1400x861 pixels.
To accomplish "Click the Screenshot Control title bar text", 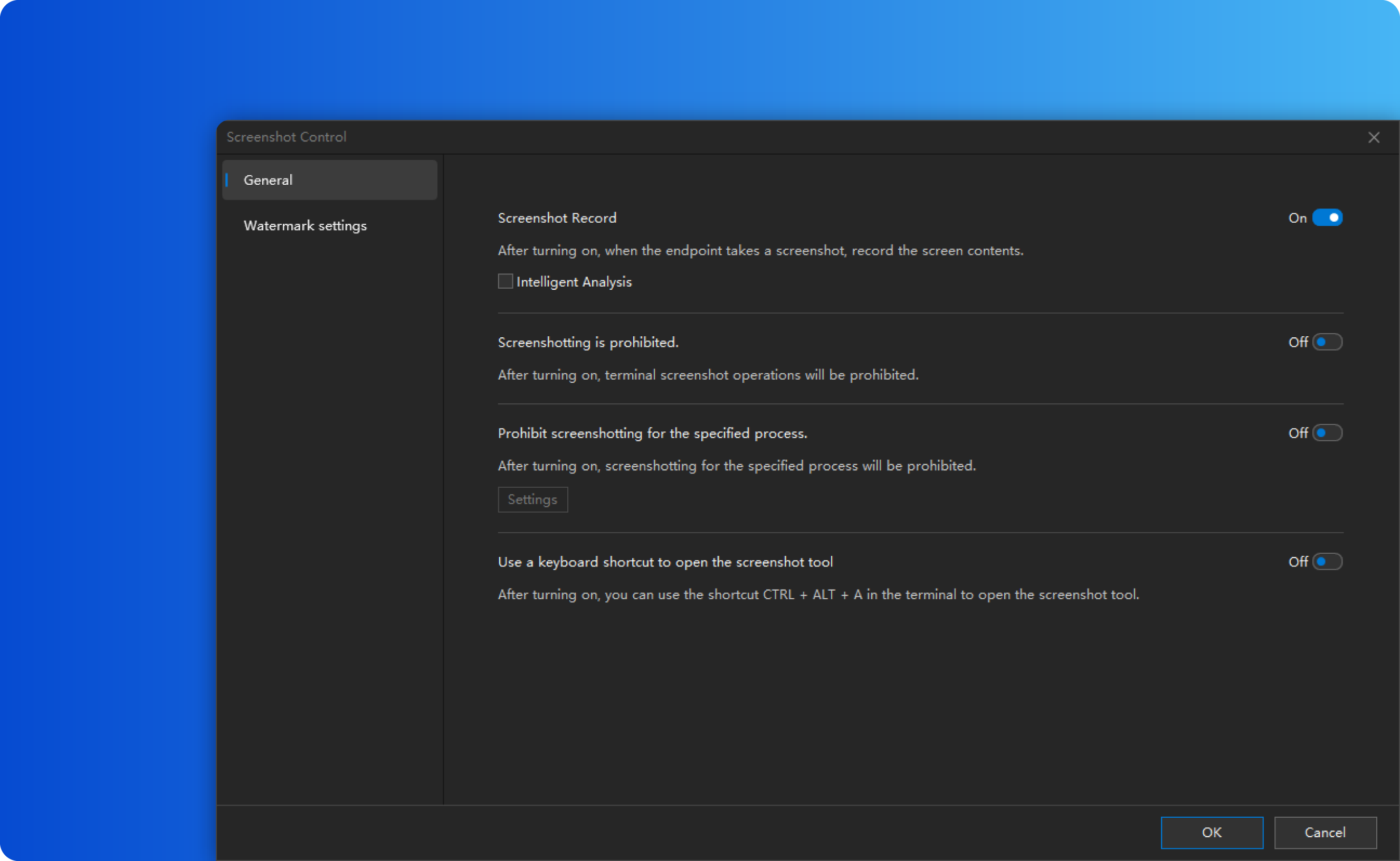I will tap(286, 137).
